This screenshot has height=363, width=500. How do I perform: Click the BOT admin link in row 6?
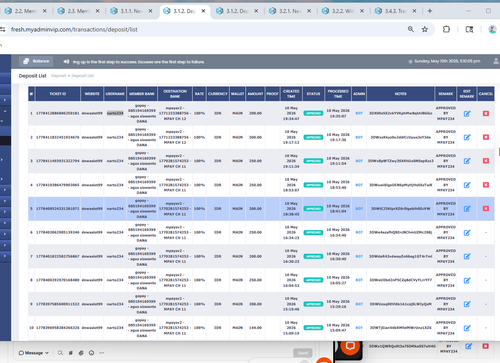(x=359, y=232)
